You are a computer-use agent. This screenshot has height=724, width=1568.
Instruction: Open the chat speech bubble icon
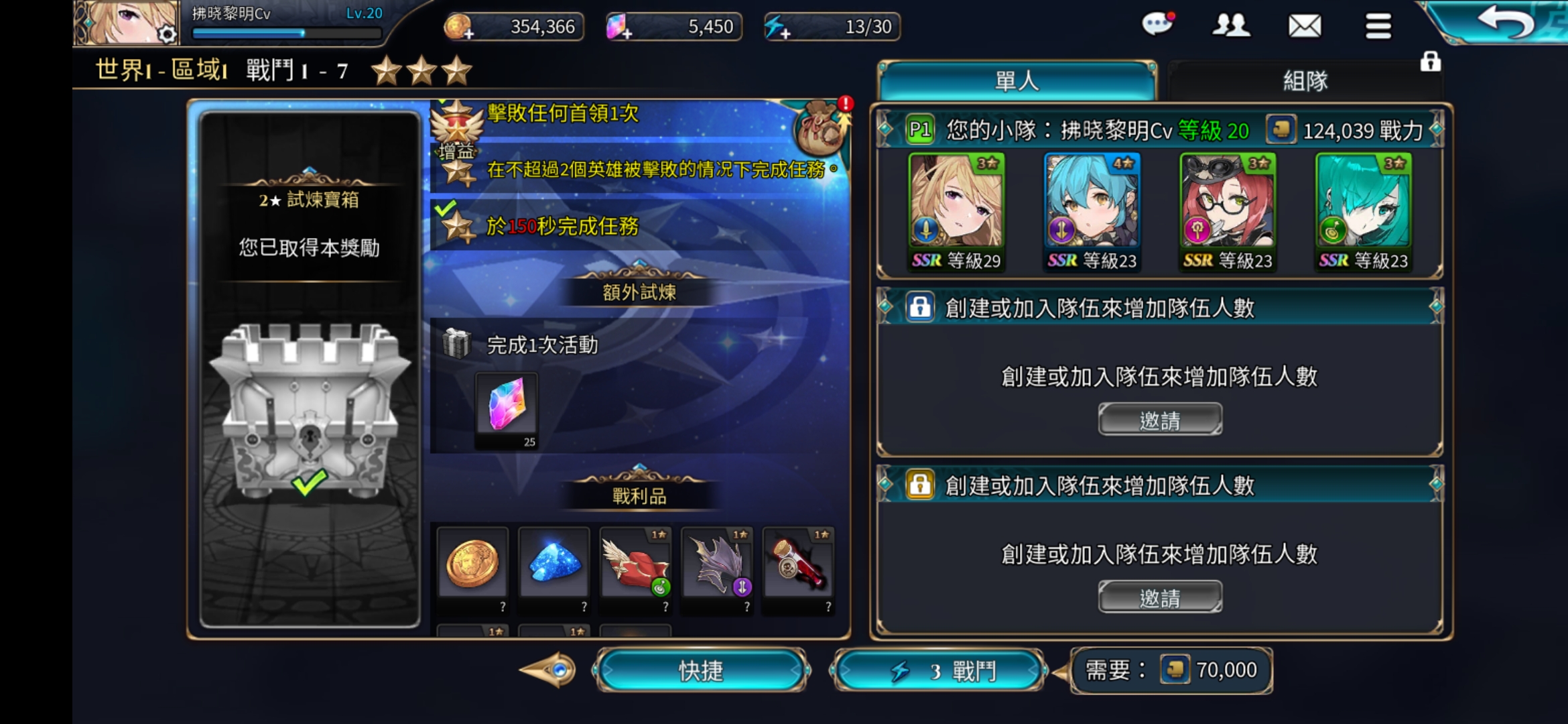(1157, 25)
